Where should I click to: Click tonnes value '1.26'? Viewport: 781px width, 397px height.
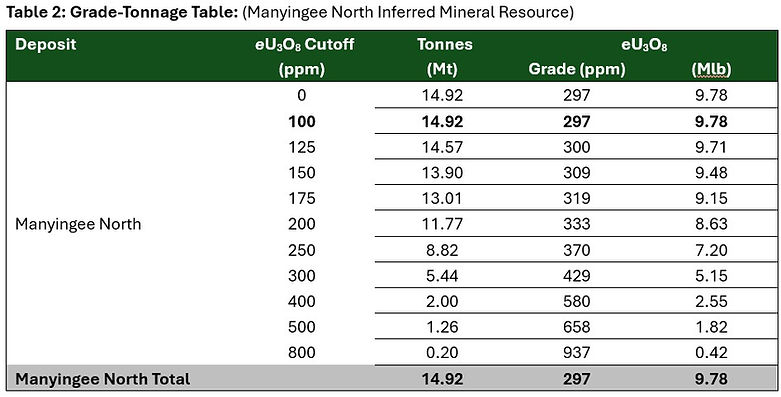pos(442,327)
